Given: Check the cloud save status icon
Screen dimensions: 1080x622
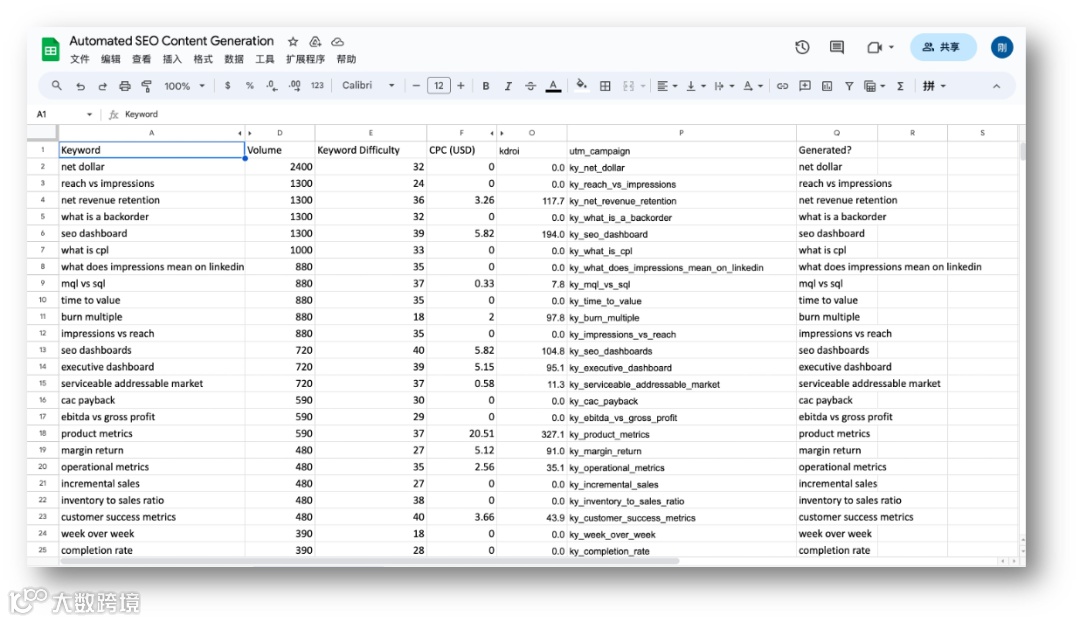Looking at the screenshot, I should click(337, 41).
